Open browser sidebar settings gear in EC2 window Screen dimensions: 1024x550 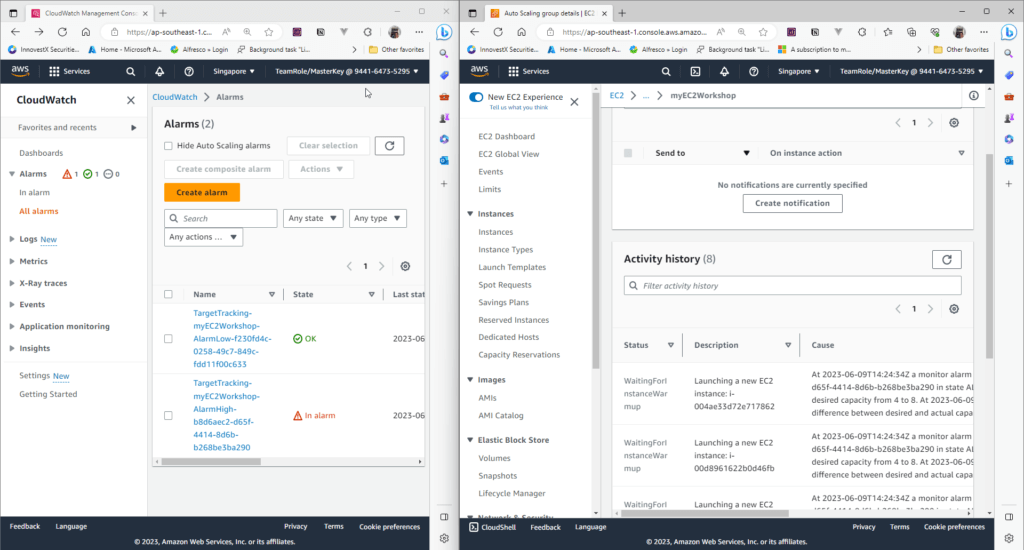point(1009,538)
